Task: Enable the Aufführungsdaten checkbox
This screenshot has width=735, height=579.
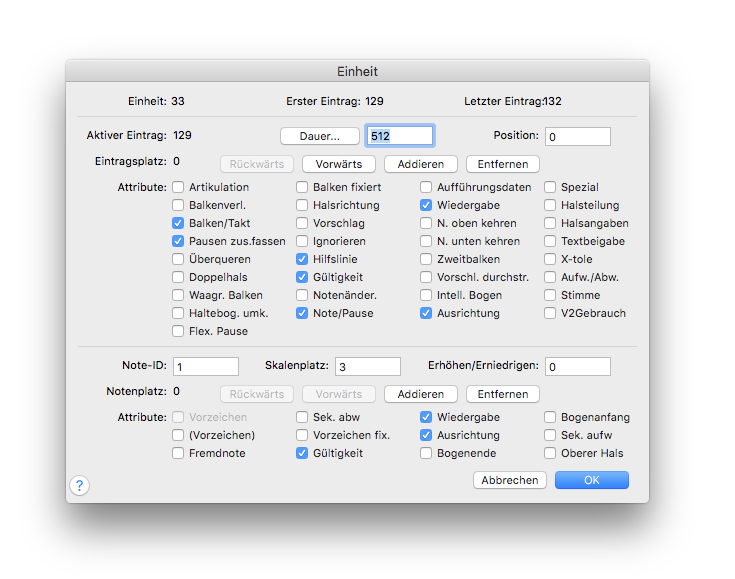Action: click(426, 187)
